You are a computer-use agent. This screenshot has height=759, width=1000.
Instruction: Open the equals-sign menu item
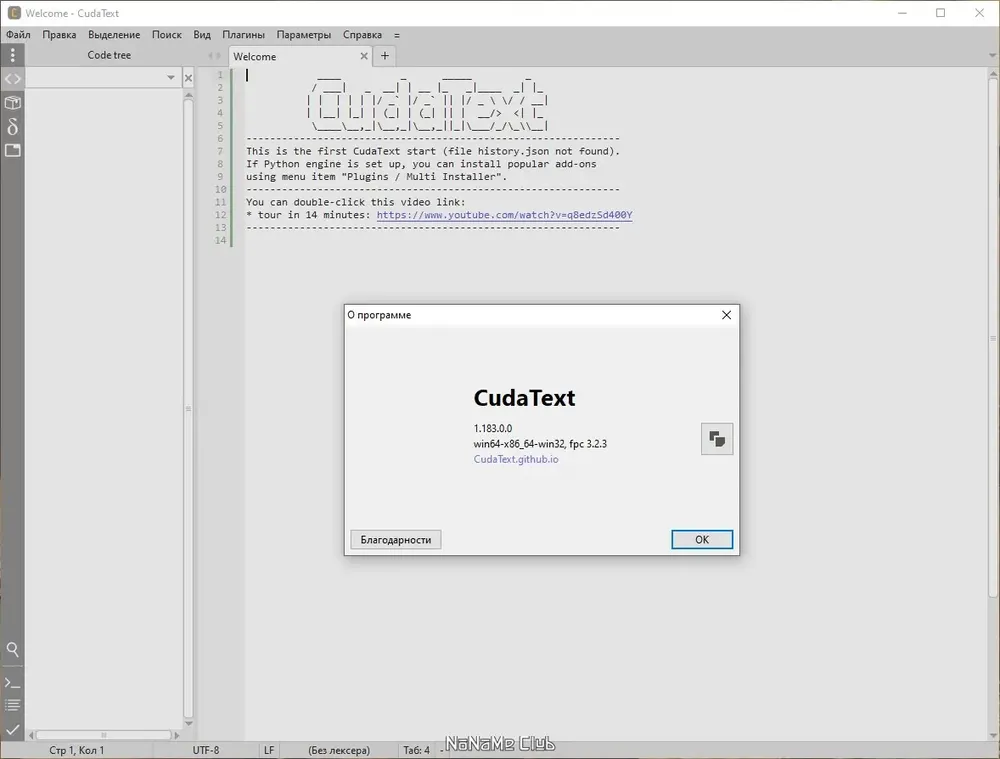click(397, 35)
